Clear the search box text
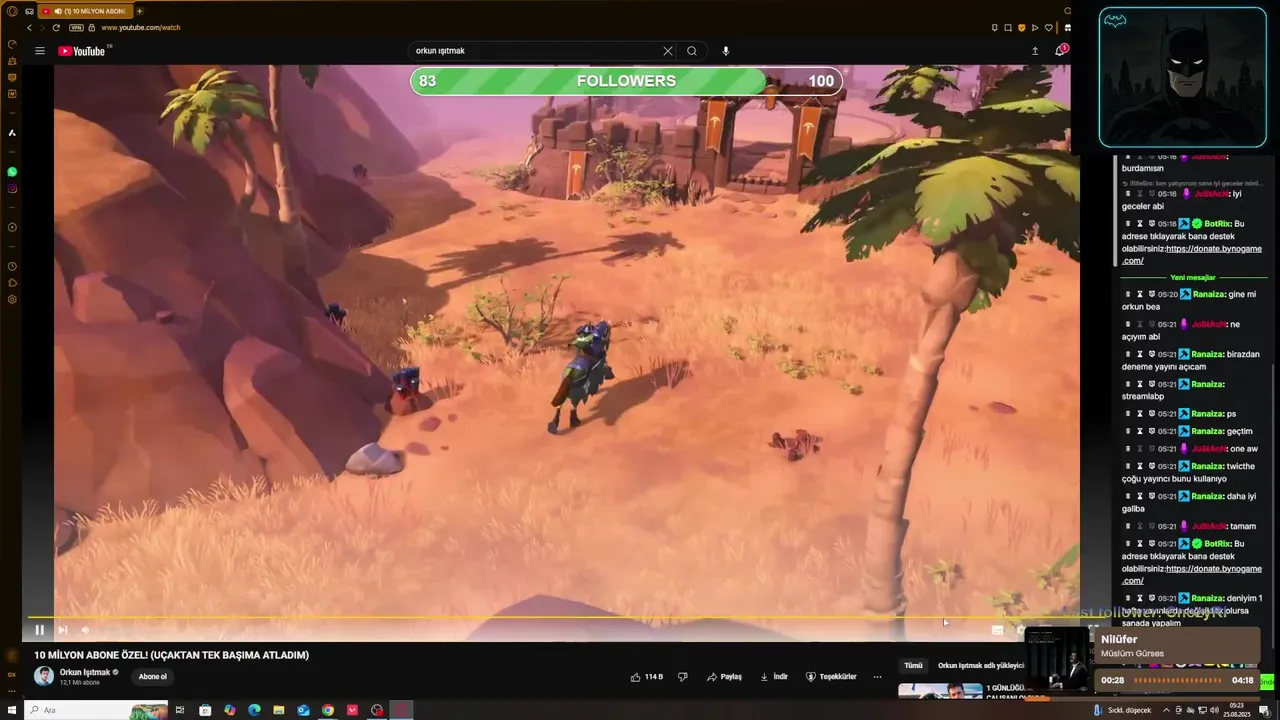The width and height of the screenshot is (1280, 720). point(668,51)
